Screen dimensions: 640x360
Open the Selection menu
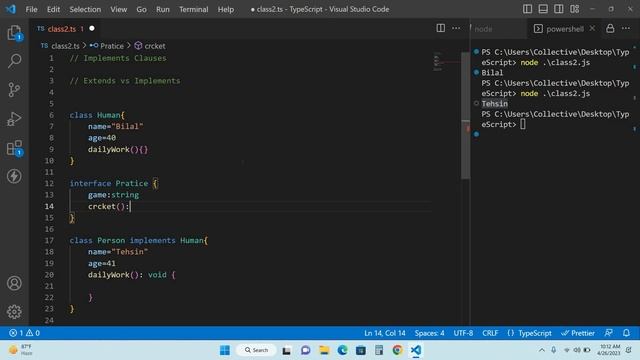click(85, 9)
